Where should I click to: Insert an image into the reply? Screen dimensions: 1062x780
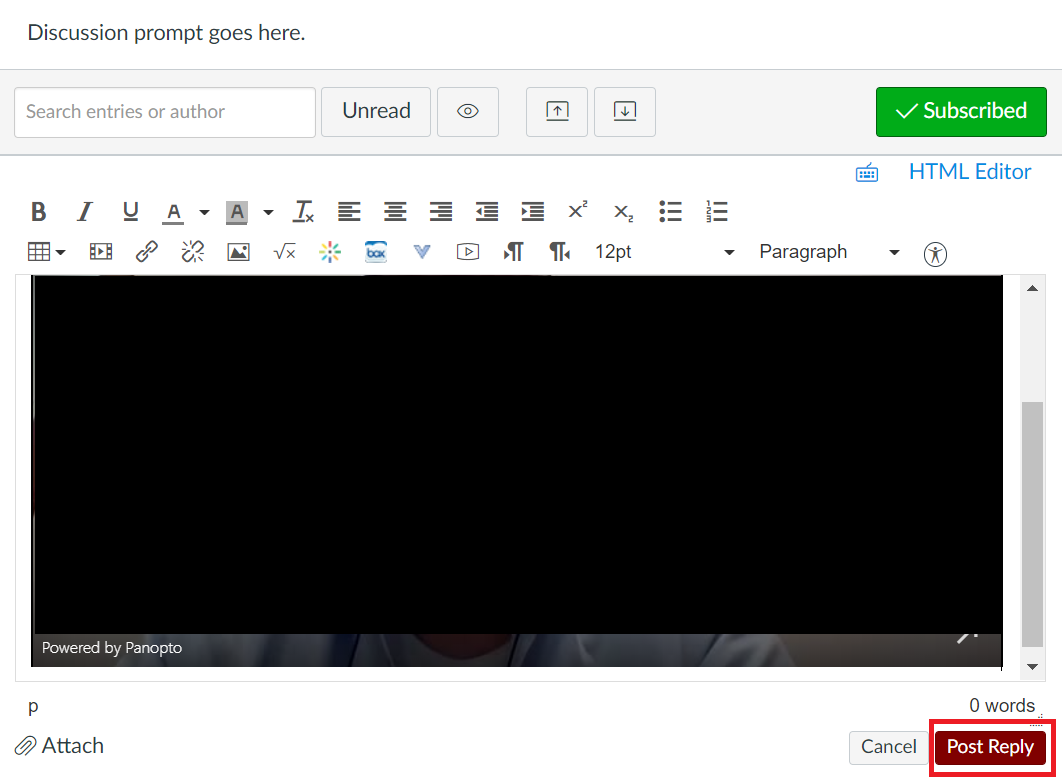(238, 251)
